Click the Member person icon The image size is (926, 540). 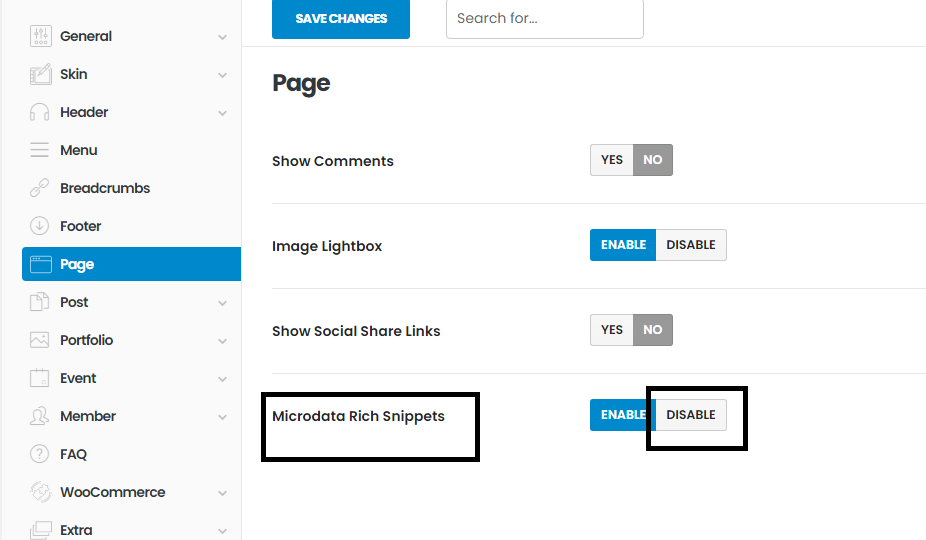[x=40, y=416]
